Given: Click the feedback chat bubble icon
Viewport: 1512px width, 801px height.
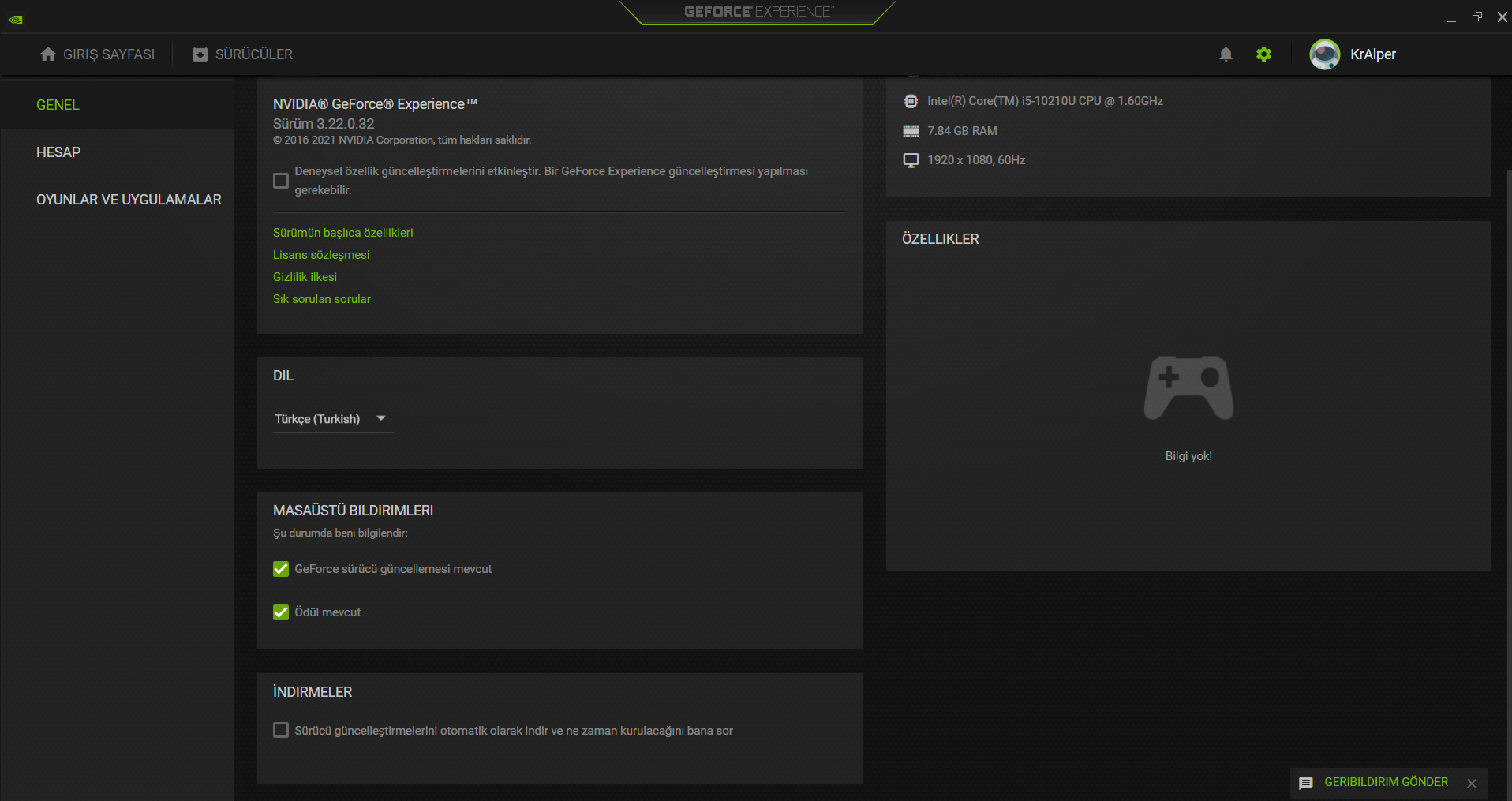Looking at the screenshot, I should (1306, 783).
